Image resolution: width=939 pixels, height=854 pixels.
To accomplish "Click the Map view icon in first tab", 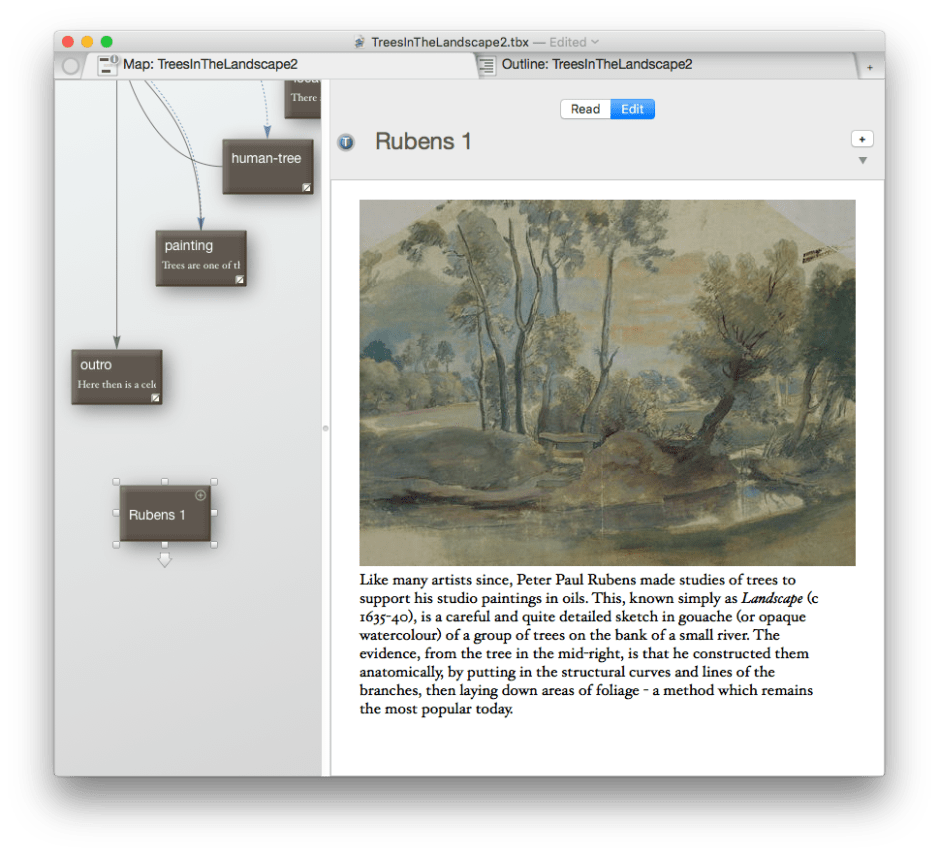I will click(108, 65).
